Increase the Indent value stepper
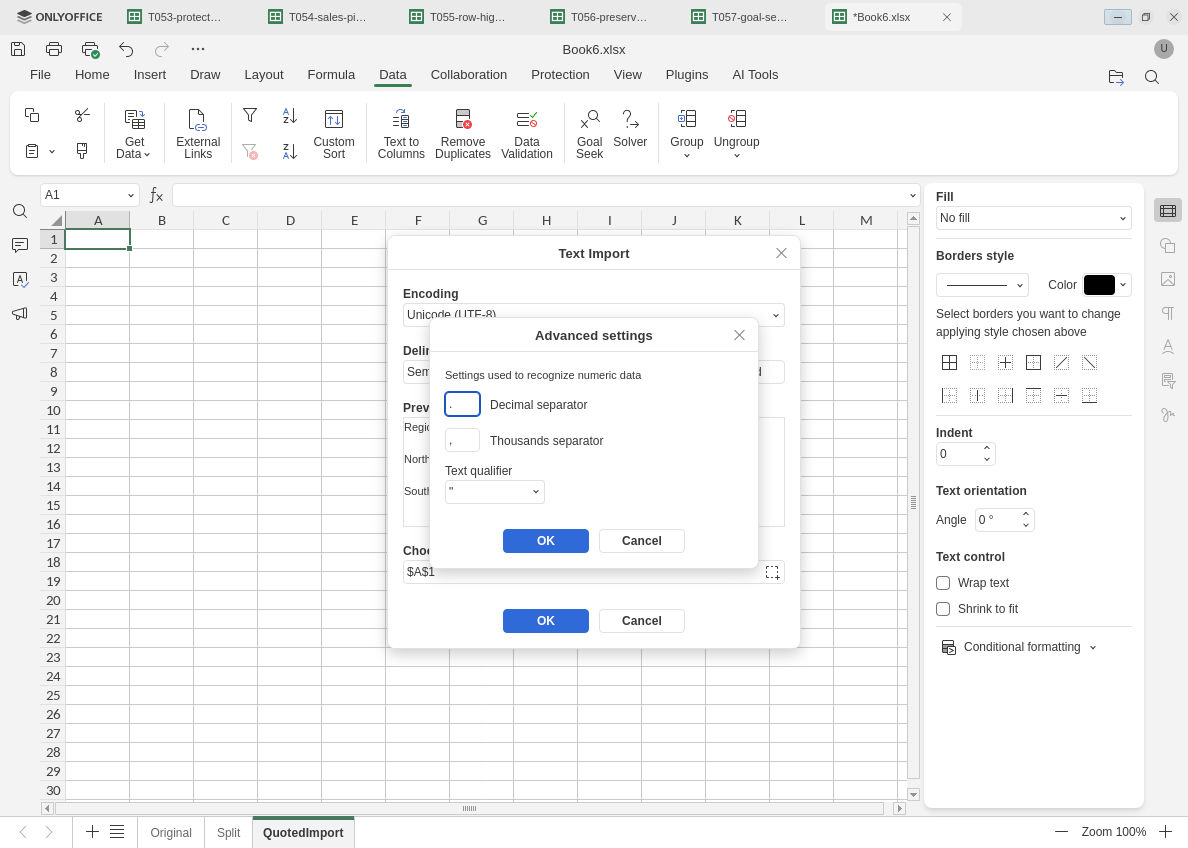Image resolution: width=1188 pixels, height=848 pixels. pos(986,449)
